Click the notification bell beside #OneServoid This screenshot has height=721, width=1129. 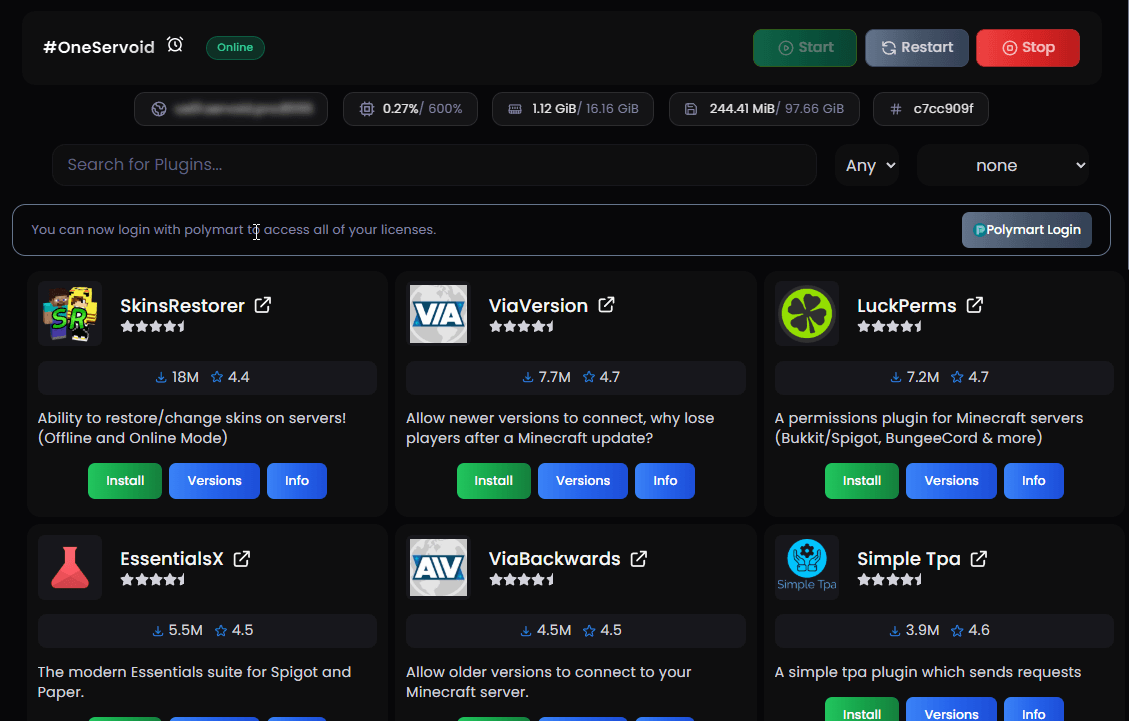pyautogui.click(x=175, y=45)
